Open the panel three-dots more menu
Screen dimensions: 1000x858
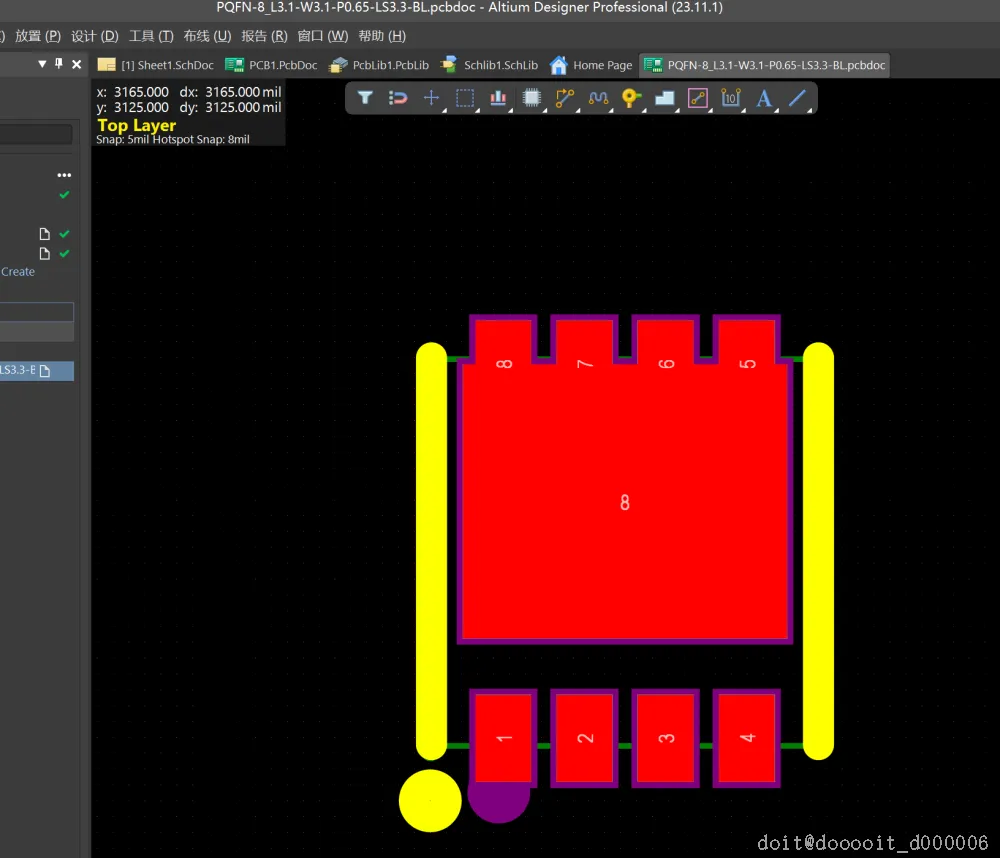click(x=64, y=175)
